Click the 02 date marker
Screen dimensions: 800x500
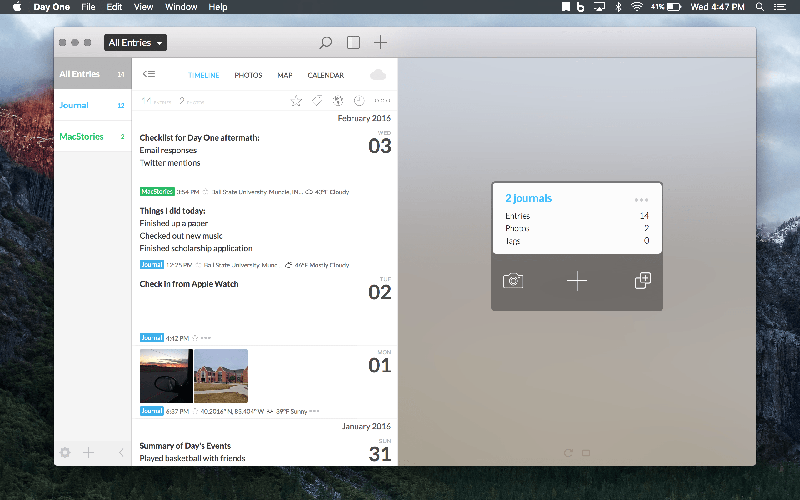(380, 292)
